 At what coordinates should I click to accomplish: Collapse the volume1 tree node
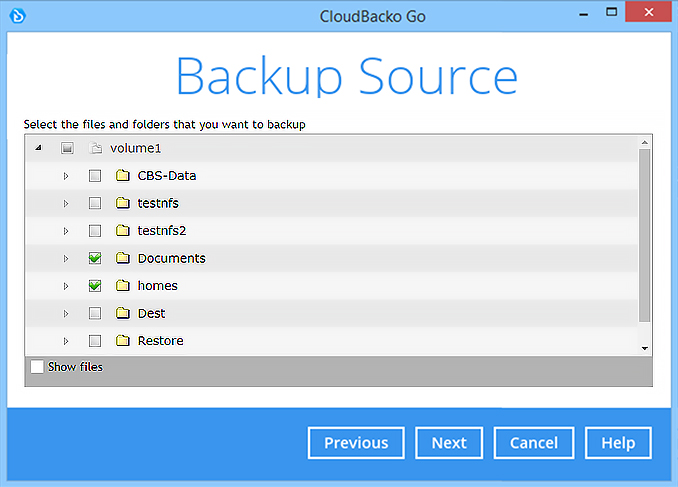pos(39,148)
